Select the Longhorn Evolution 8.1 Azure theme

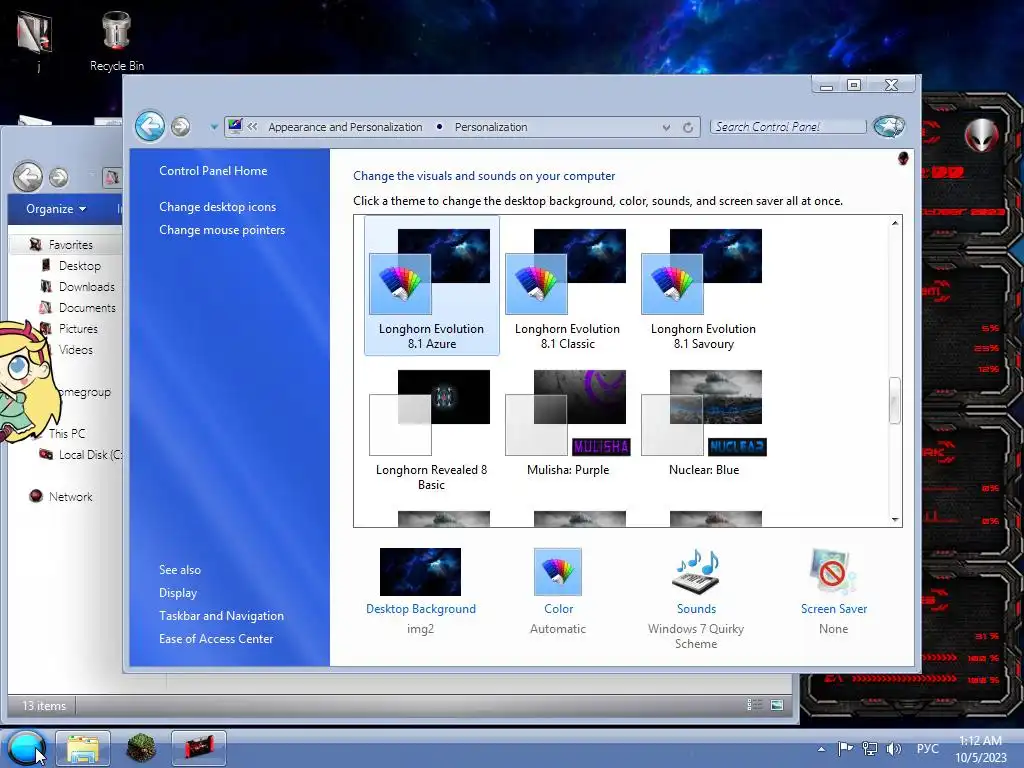[432, 287]
